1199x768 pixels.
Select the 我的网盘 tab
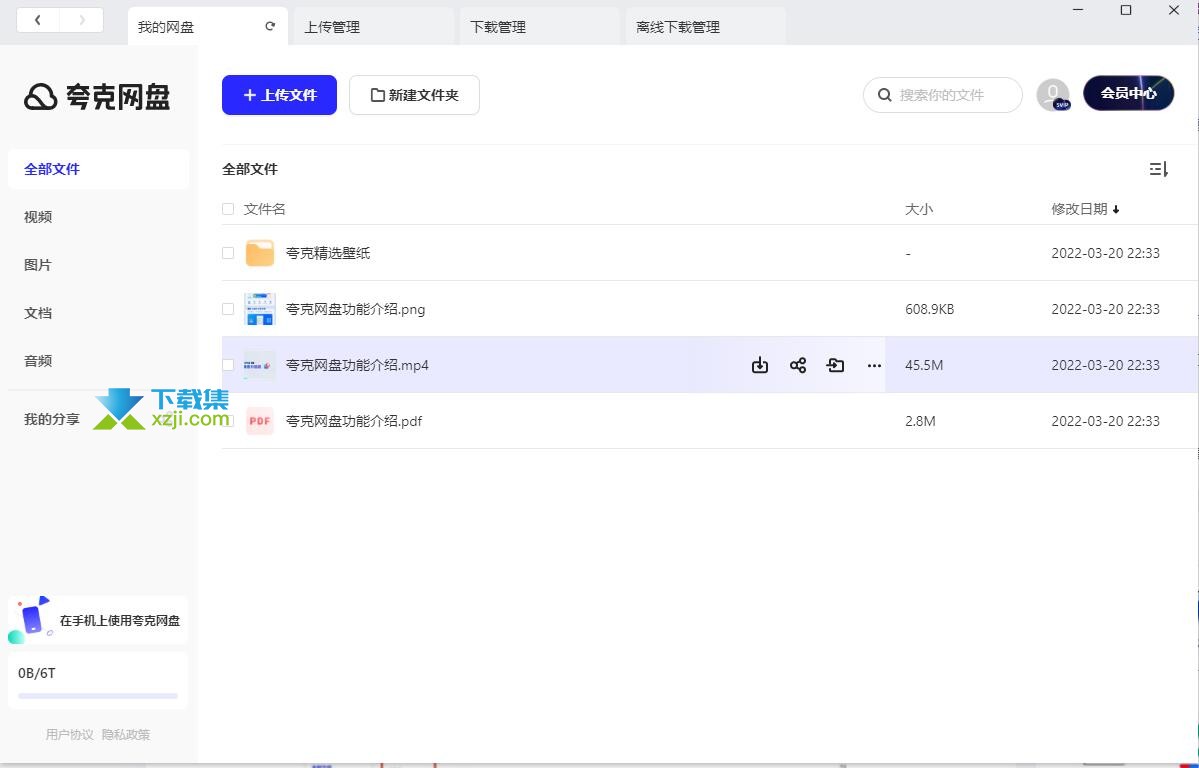(x=207, y=27)
